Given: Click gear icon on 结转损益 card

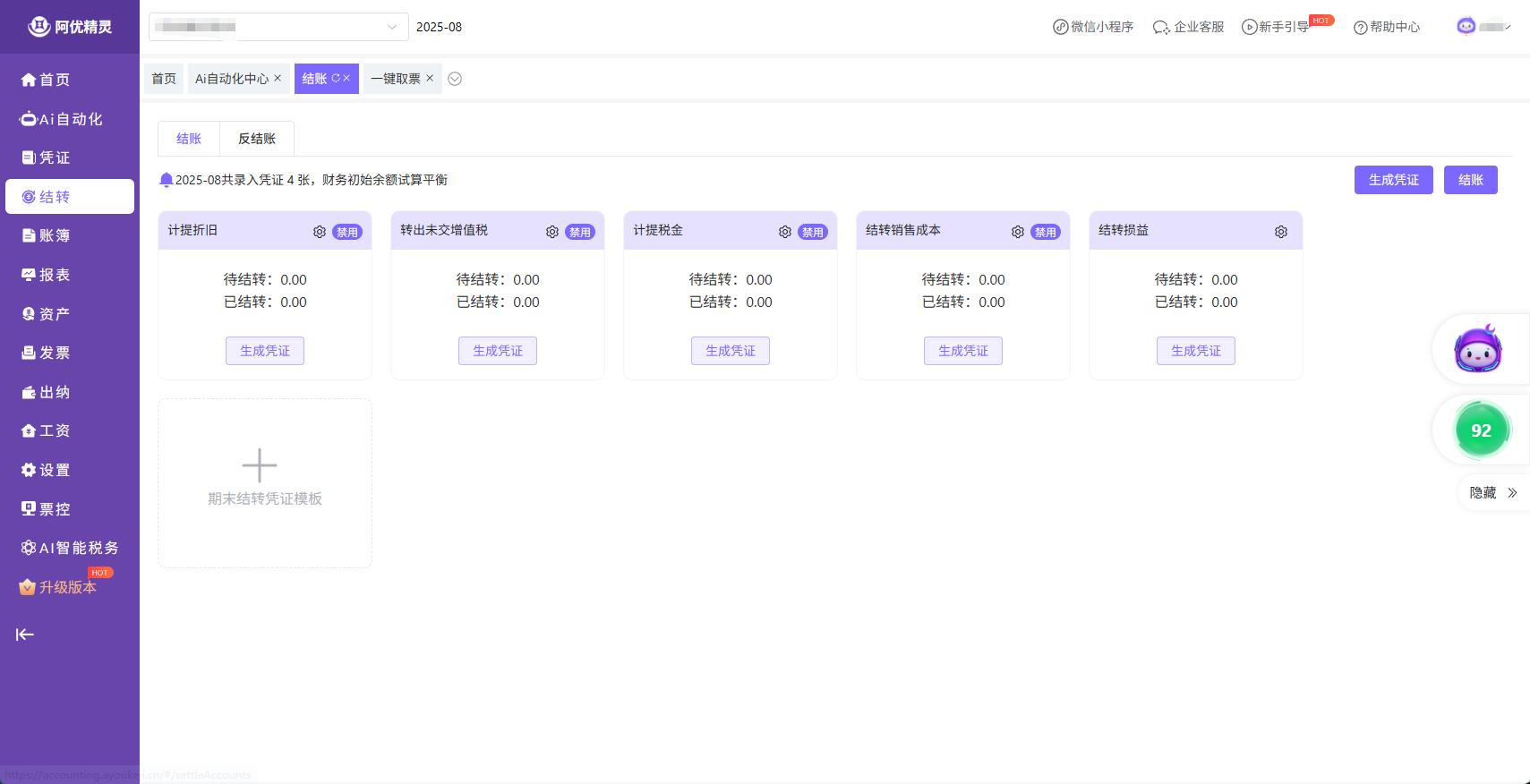Looking at the screenshot, I should tap(1281, 232).
